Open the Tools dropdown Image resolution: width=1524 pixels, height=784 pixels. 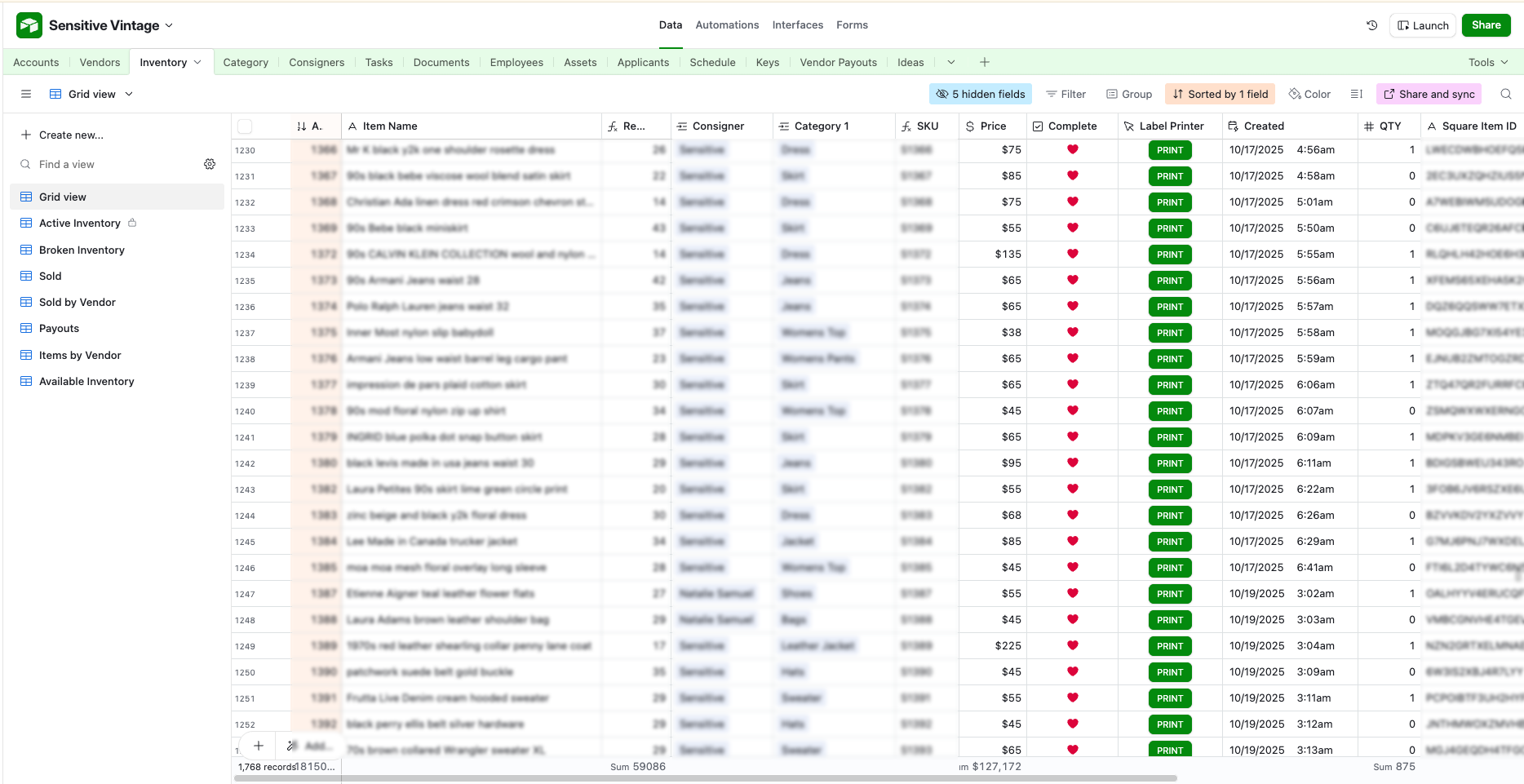click(1486, 62)
